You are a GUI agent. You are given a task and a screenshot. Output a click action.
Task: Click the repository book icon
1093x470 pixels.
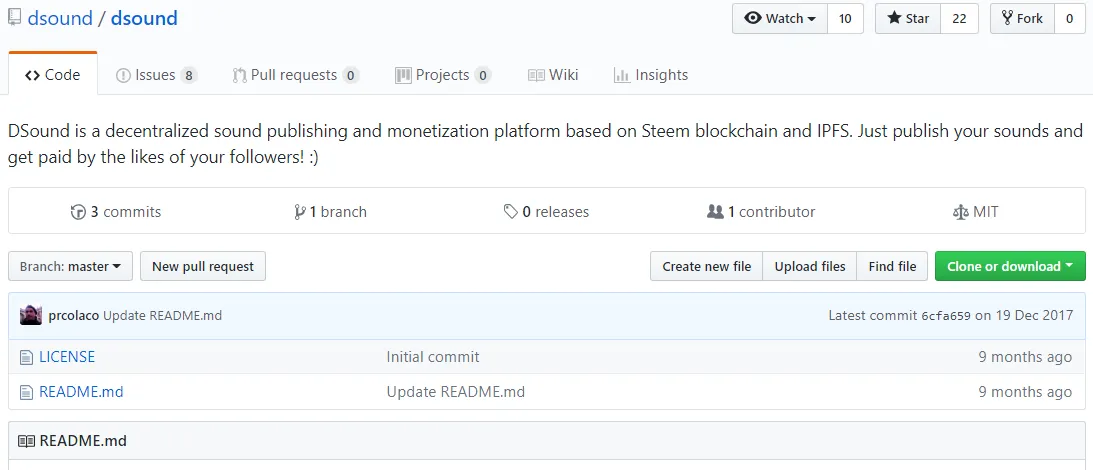(x=15, y=18)
